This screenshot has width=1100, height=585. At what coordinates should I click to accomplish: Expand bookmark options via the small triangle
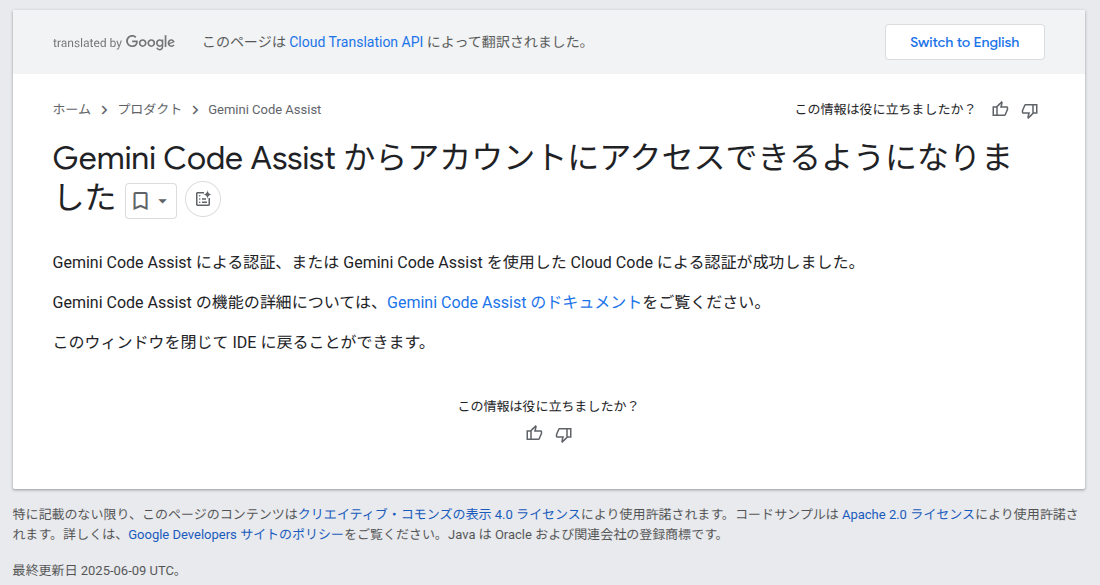tap(160, 200)
